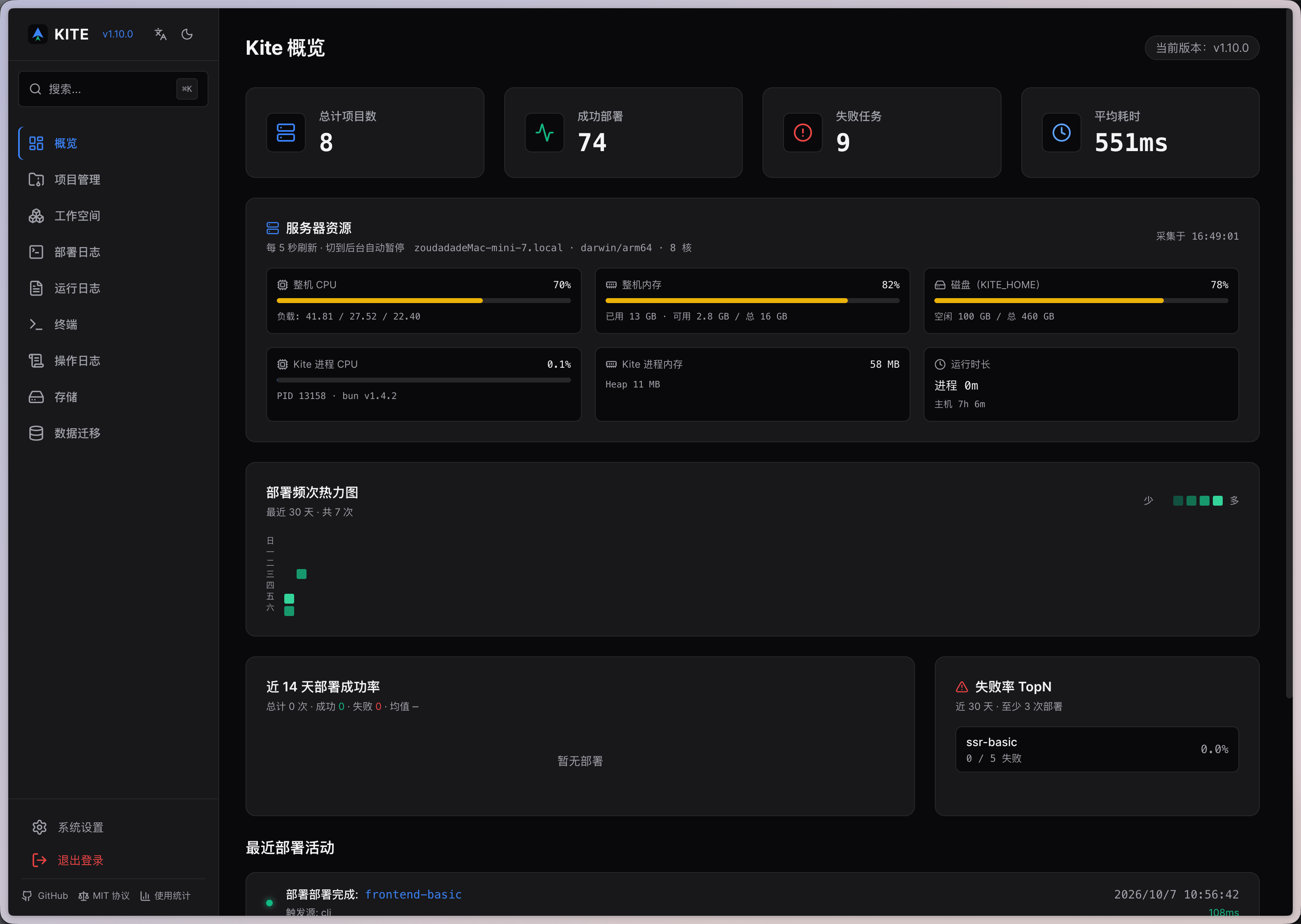The image size is (1301, 924).
Task: Click the activity pulse icon in 成功部署 card
Action: [x=544, y=133]
